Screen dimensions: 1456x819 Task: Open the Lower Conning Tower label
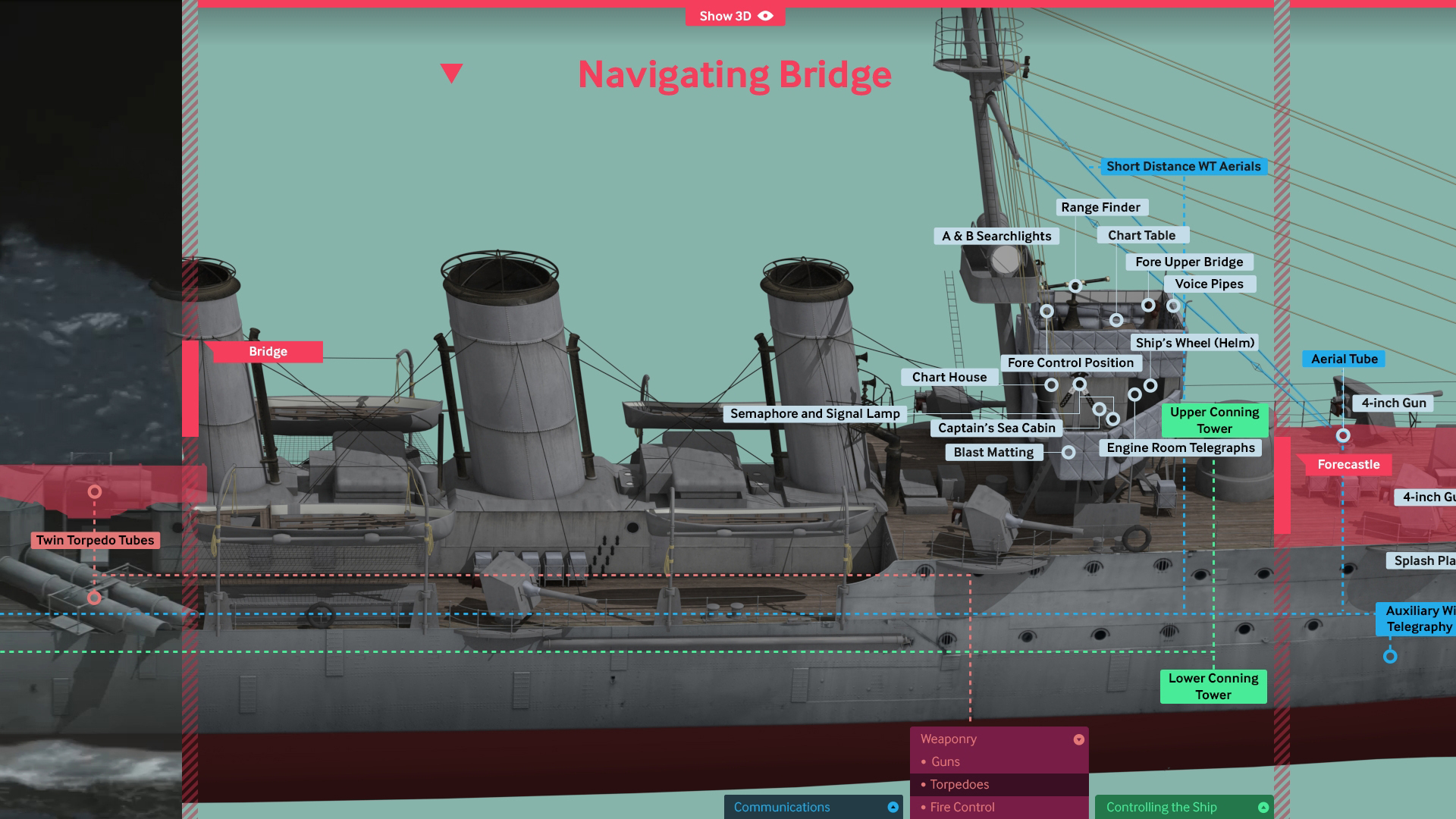coord(1213,686)
